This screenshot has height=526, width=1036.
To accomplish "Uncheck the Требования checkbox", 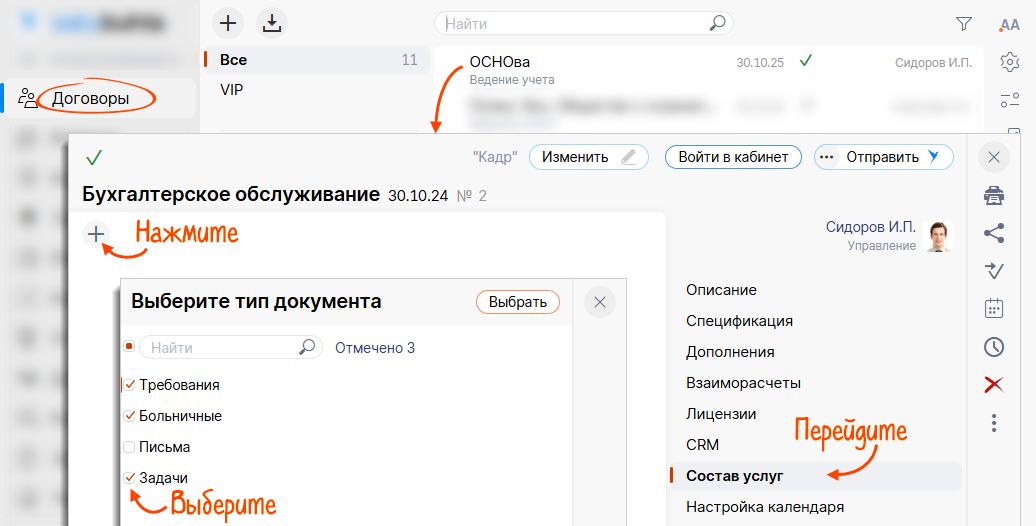I will (129, 385).
